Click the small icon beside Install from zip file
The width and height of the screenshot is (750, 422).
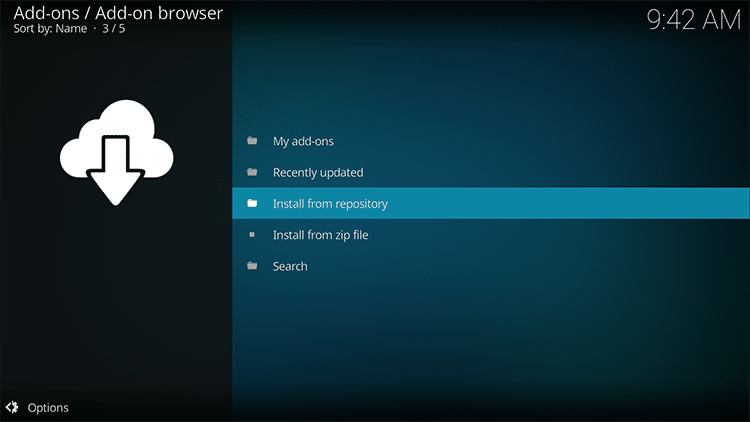252,235
